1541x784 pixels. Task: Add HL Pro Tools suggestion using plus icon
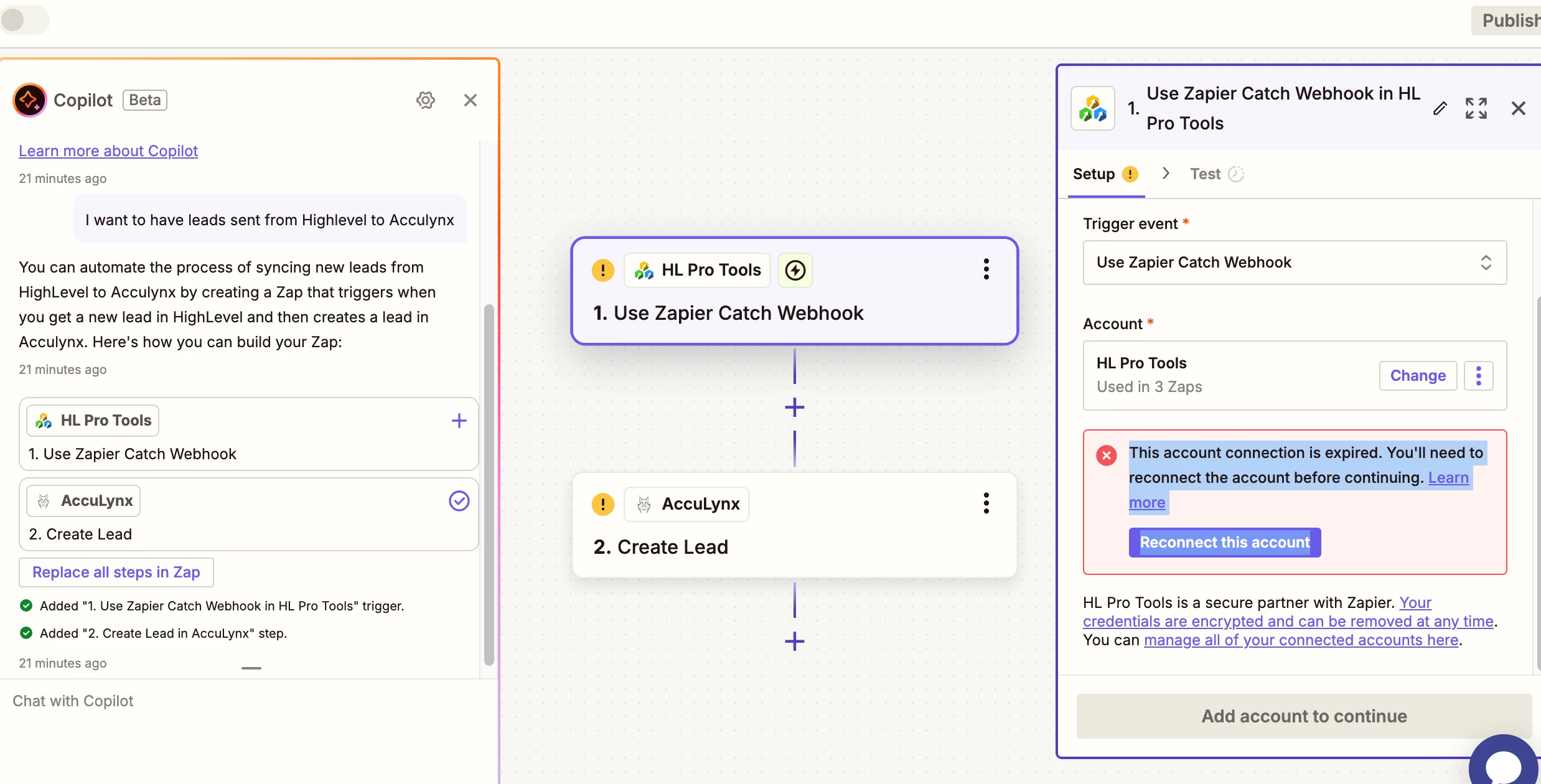click(x=459, y=421)
